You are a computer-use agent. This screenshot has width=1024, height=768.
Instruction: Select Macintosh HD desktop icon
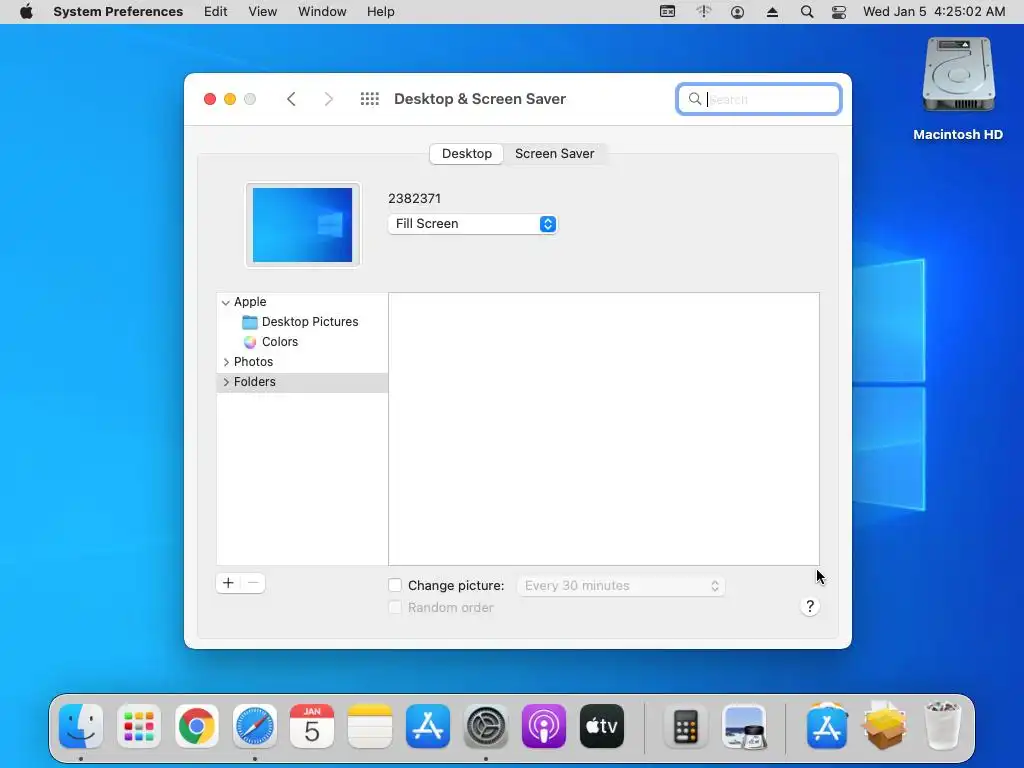pyautogui.click(x=958, y=89)
